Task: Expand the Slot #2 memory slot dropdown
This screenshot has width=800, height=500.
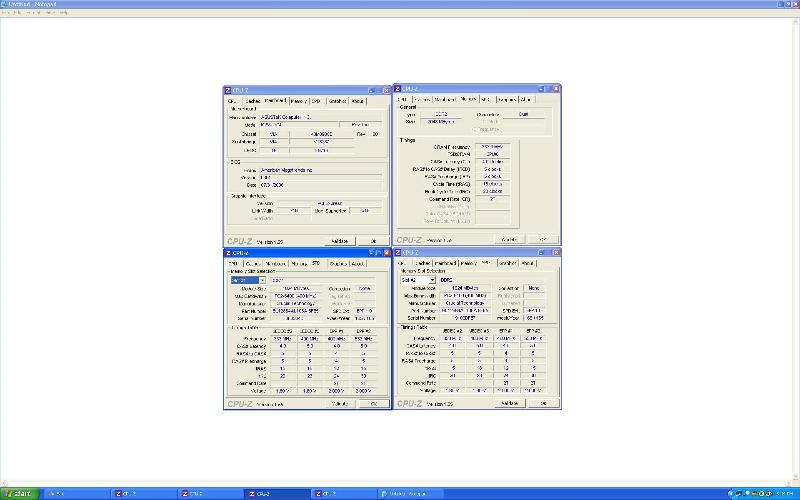Action: 432,280
